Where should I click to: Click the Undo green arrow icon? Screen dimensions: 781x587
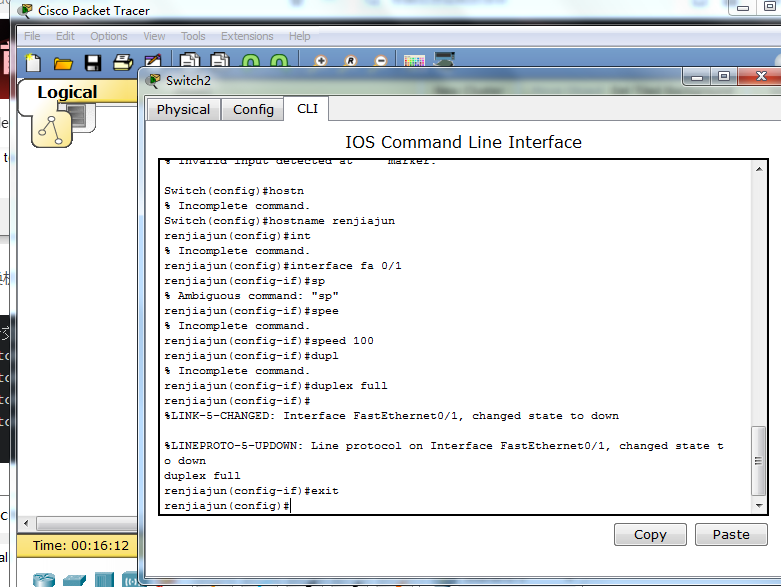(251, 60)
